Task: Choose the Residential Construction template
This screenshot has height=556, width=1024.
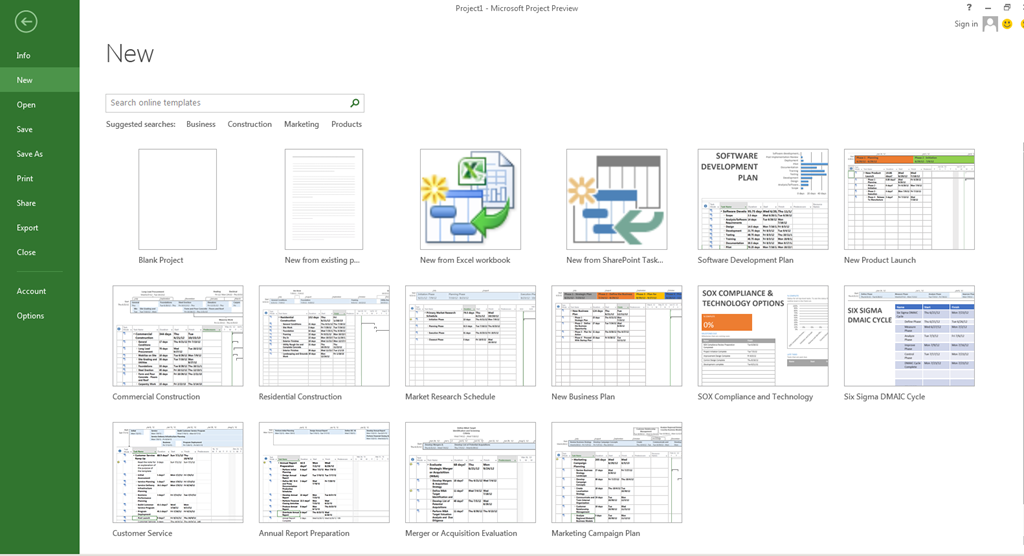Action: pos(324,336)
